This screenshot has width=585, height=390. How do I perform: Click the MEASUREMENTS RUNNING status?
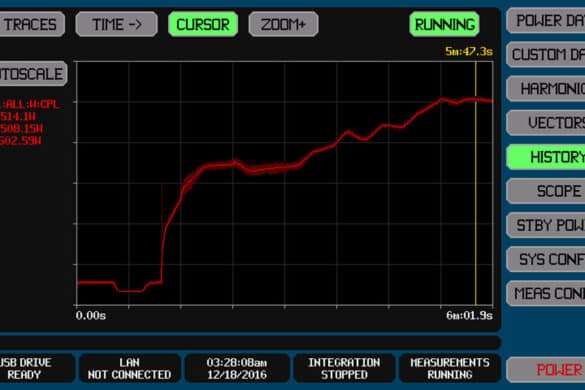[450, 368]
